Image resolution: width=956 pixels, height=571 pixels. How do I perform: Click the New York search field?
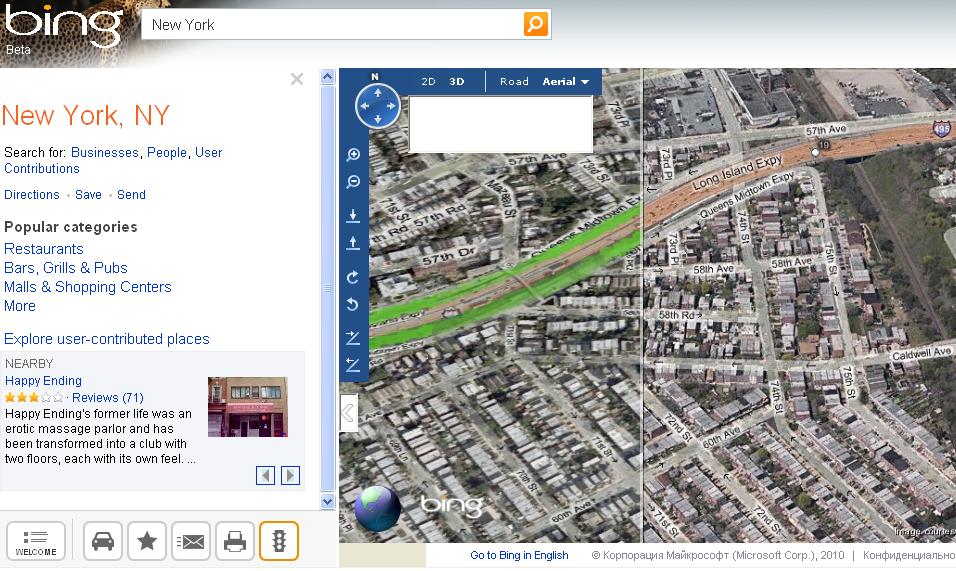click(332, 24)
